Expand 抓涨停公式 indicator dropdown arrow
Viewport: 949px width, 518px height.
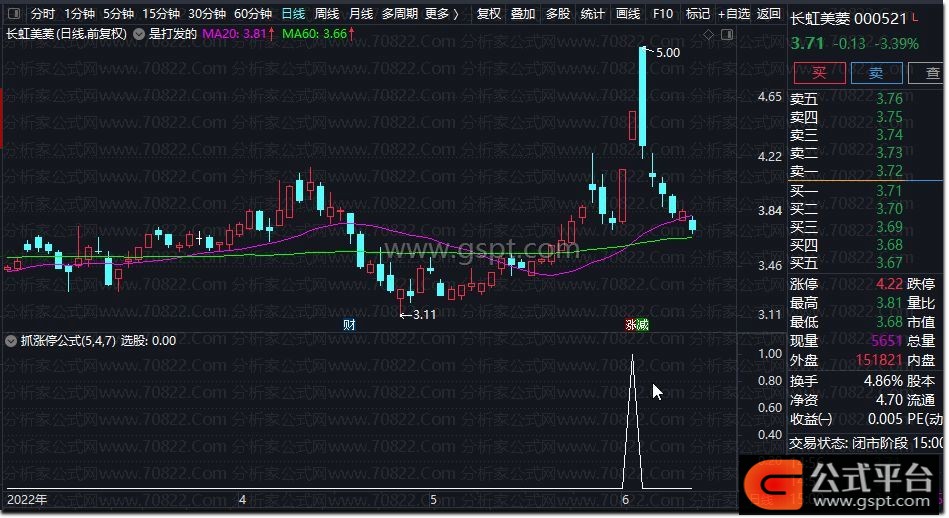11,341
